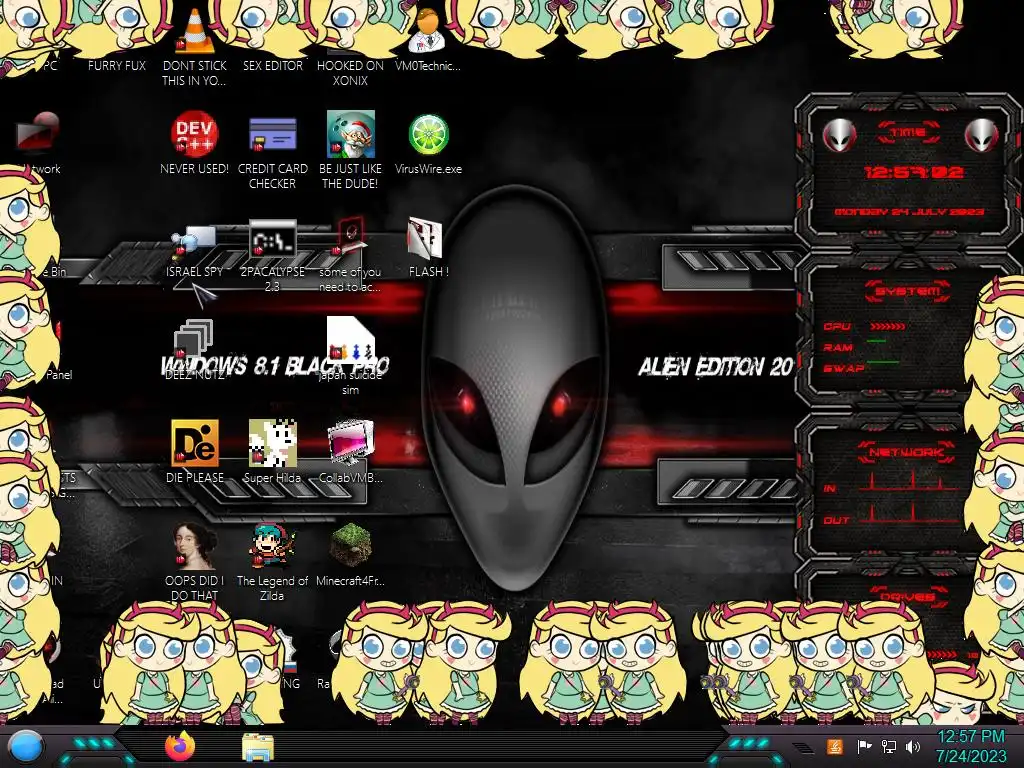The width and height of the screenshot is (1024, 768).
Task: Open the DONT STICK THIS IN YO... VLC cone icon
Action: 195,31
